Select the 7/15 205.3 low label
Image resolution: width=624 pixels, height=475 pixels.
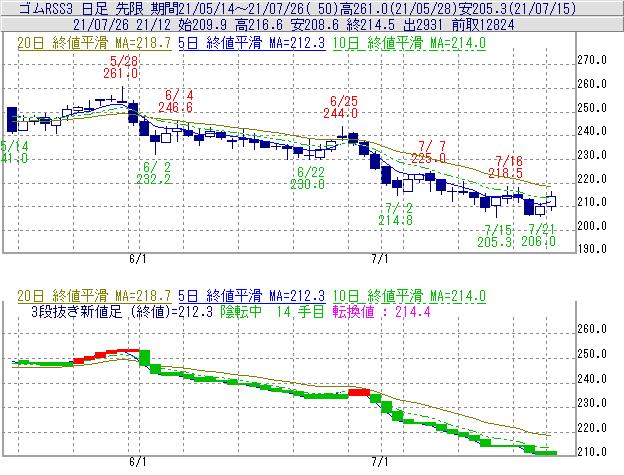pos(495,236)
